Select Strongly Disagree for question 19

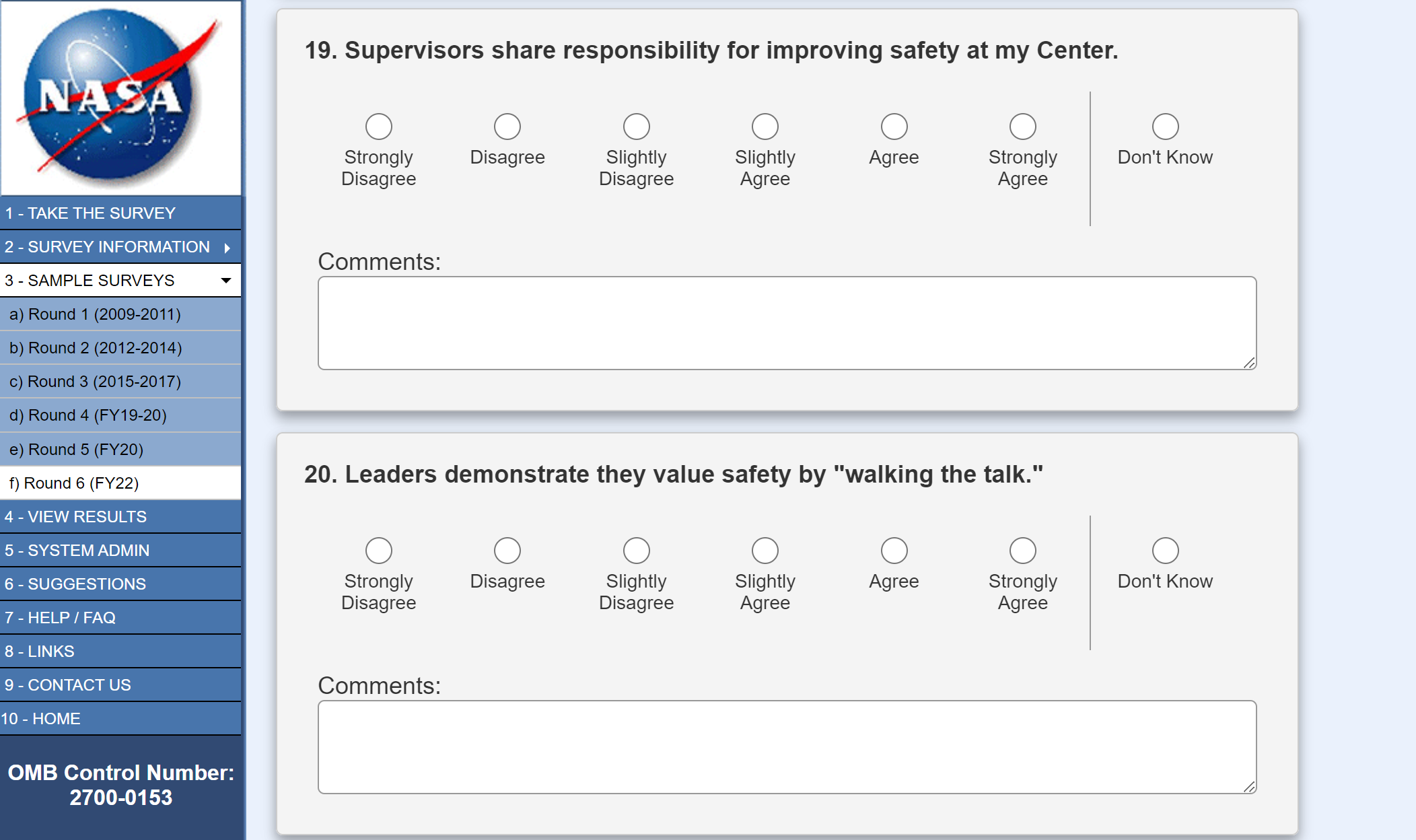(379, 127)
